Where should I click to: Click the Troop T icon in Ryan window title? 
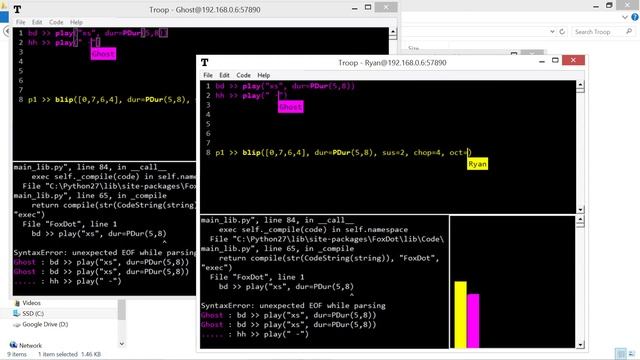pos(205,62)
